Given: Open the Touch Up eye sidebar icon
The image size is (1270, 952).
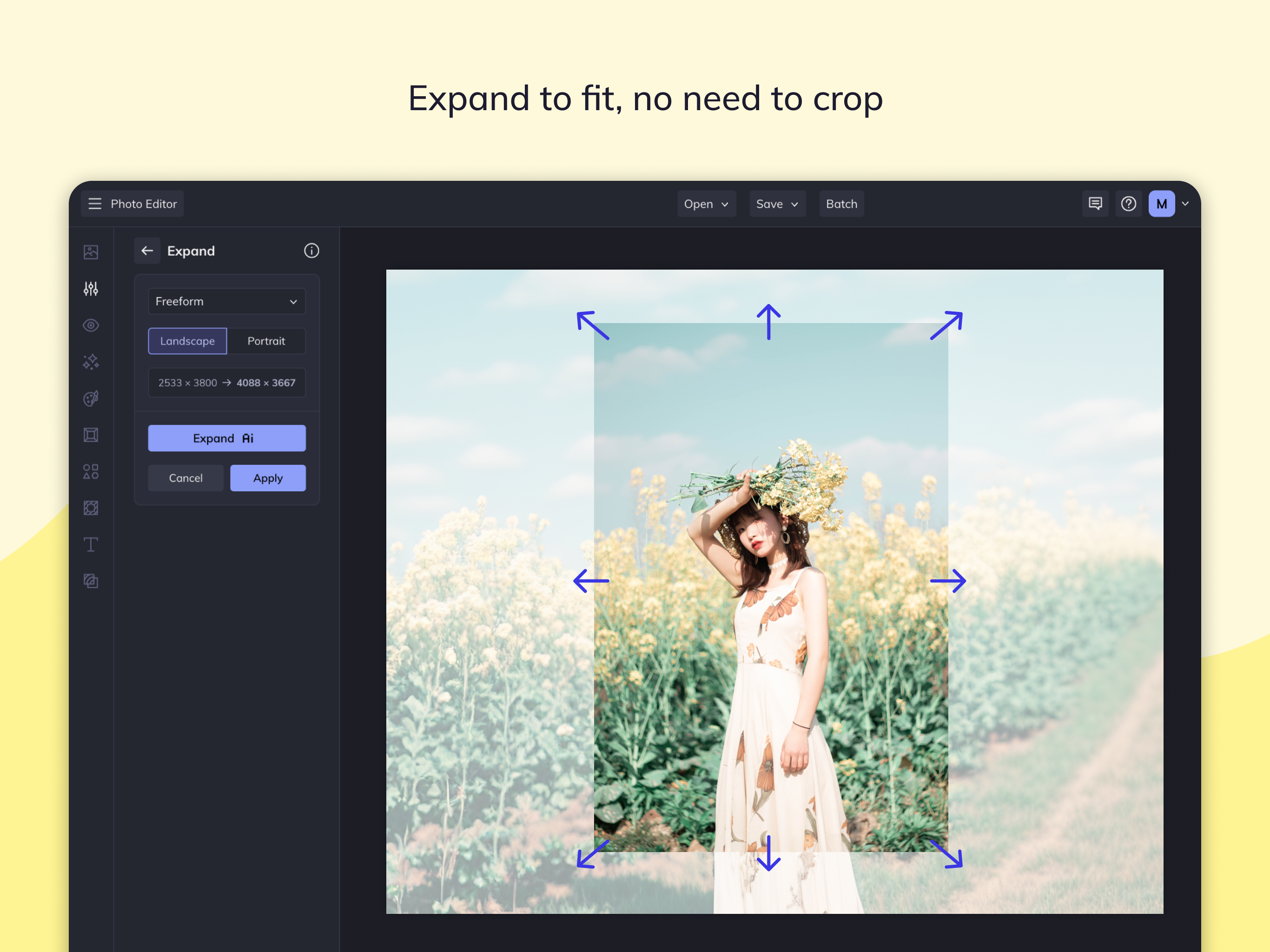Looking at the screenshot, I should 91,325.
